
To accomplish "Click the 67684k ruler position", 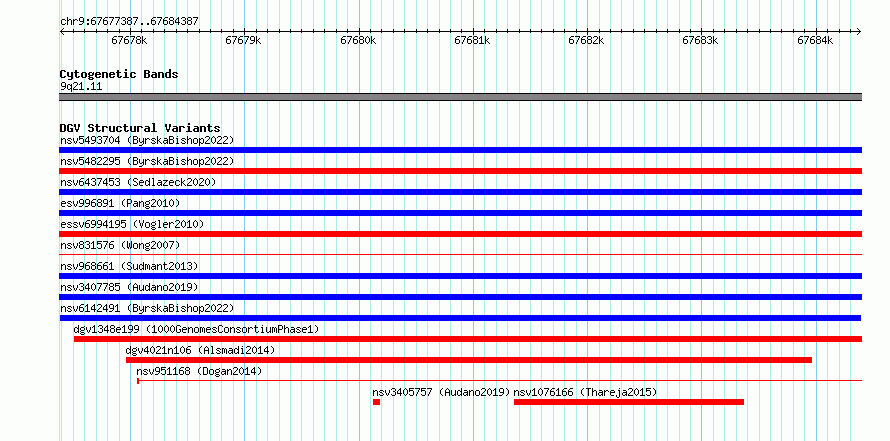I will point(816,40).
